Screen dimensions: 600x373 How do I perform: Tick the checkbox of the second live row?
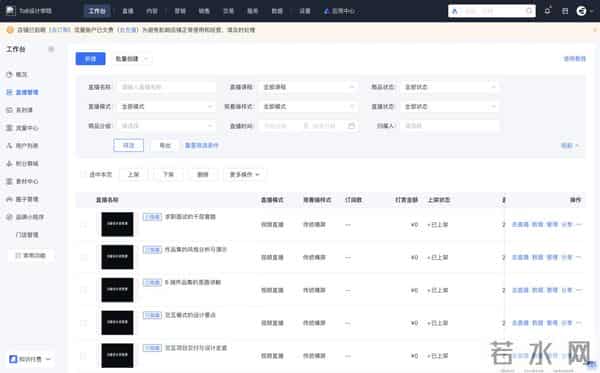(83, 257)
